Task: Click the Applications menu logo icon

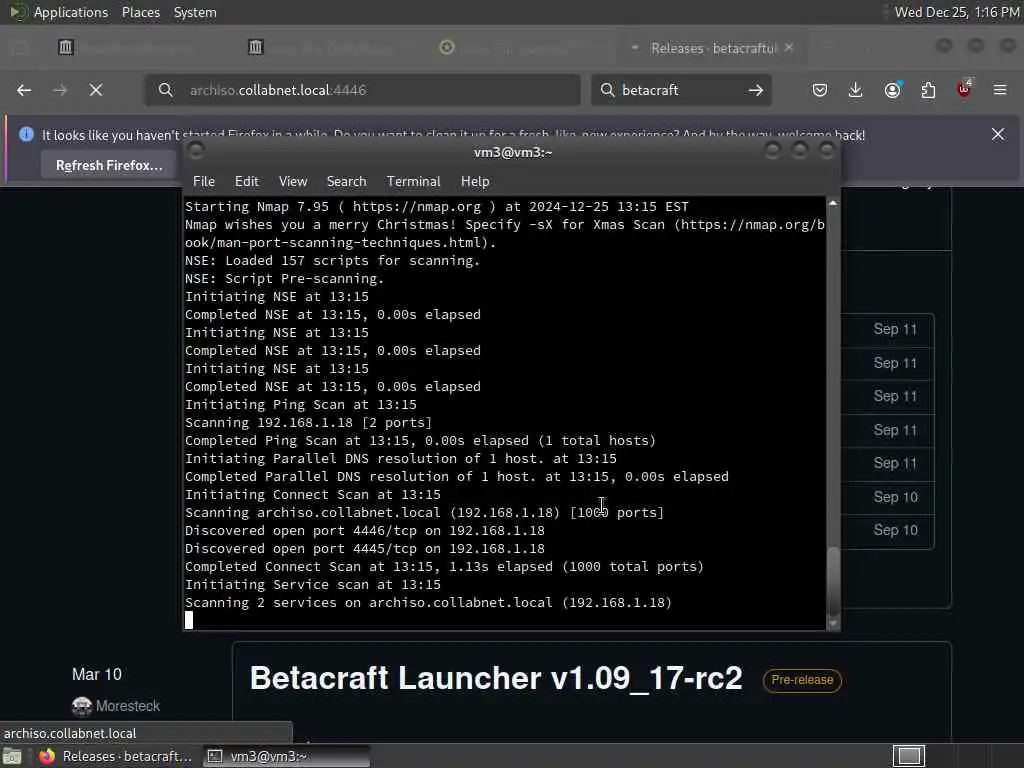Action: coord(17,12)
